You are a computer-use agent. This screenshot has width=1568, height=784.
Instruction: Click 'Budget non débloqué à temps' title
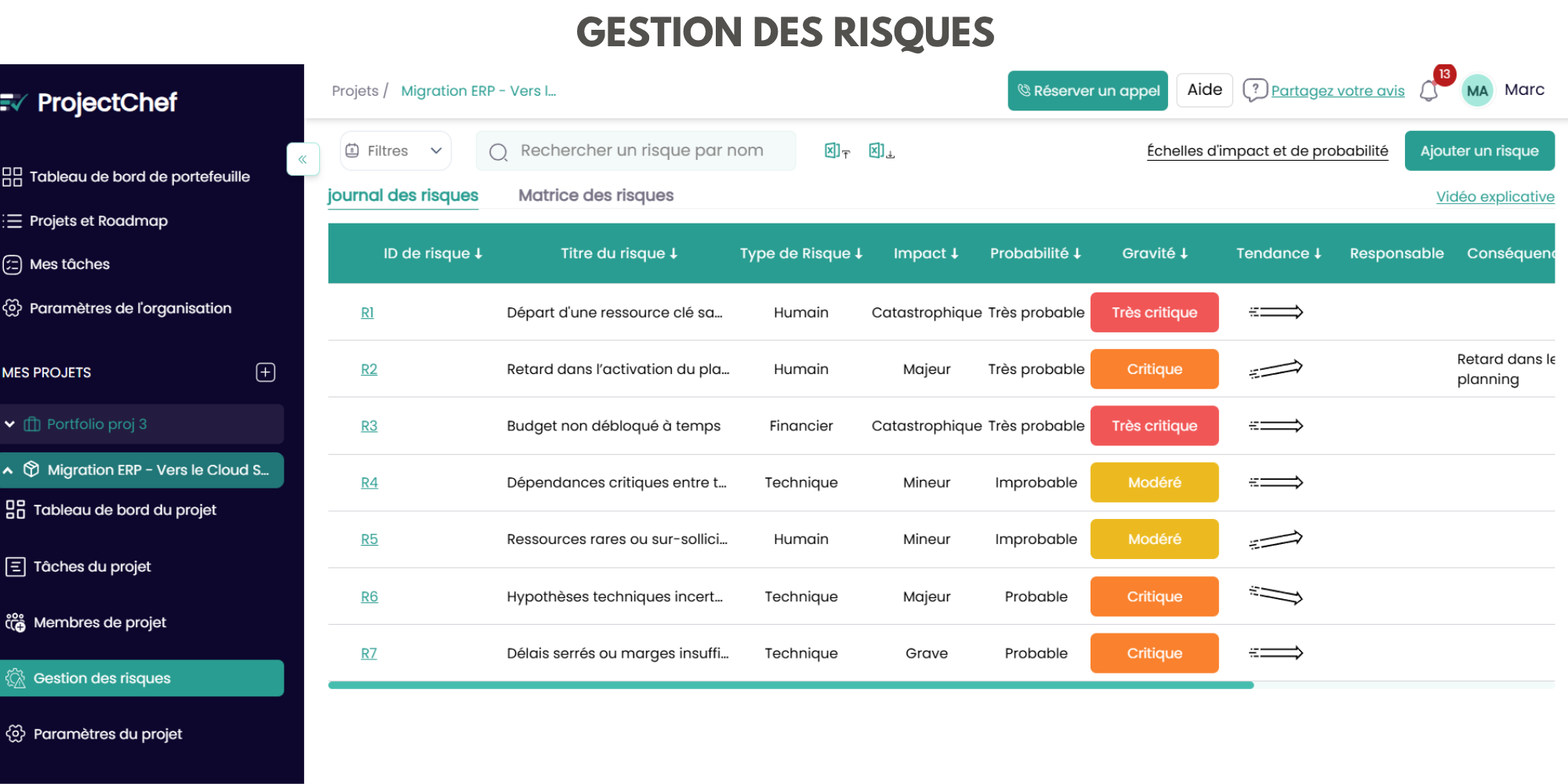click(613, 426)
